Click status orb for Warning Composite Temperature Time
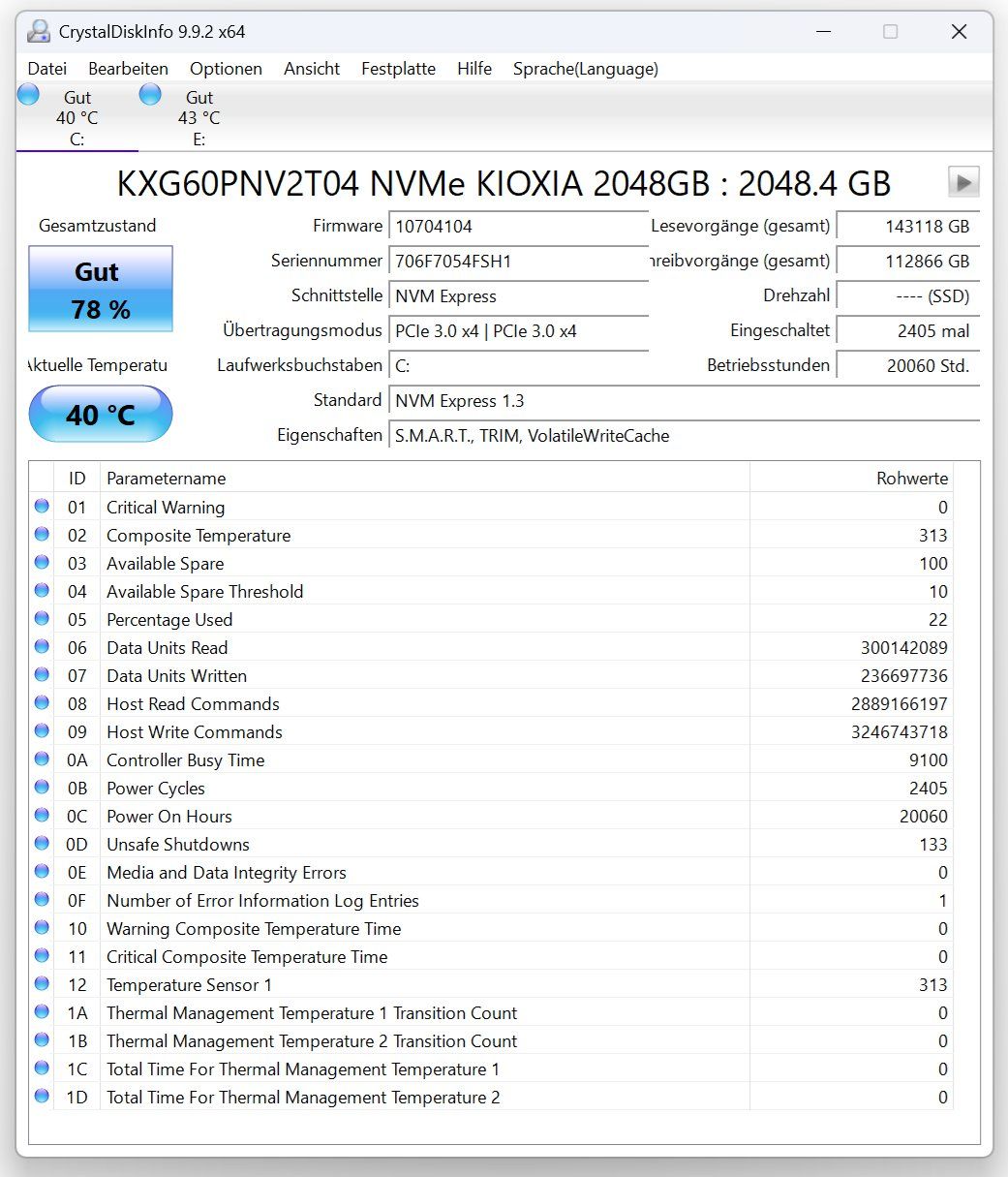 (42, 927)
